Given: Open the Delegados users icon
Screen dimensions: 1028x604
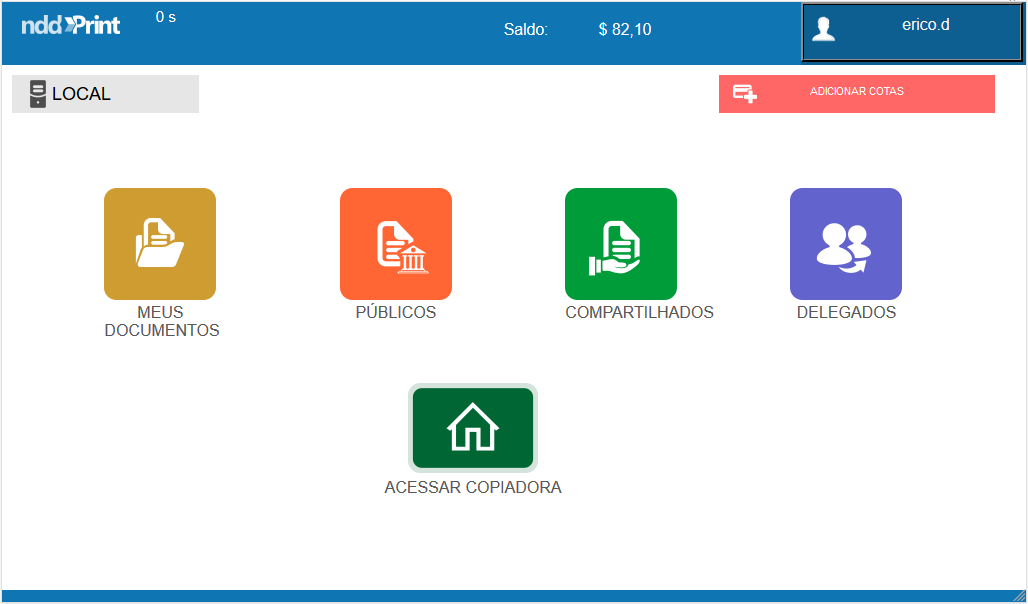Looking at the screenshot, I should pyautogui.click(x=846, y=243).
